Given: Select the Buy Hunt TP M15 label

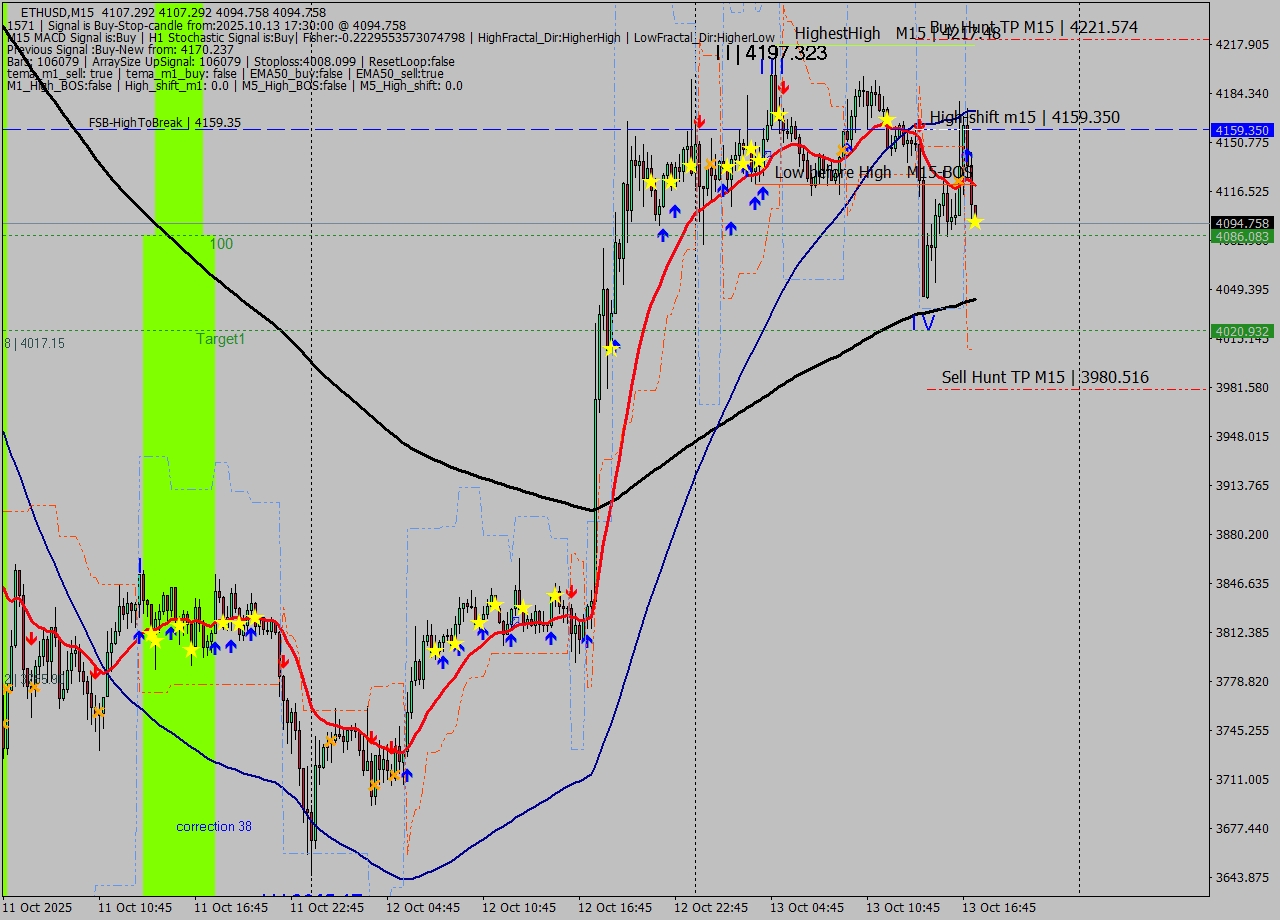Looking at the screenshot, I should click(1033, 28).
